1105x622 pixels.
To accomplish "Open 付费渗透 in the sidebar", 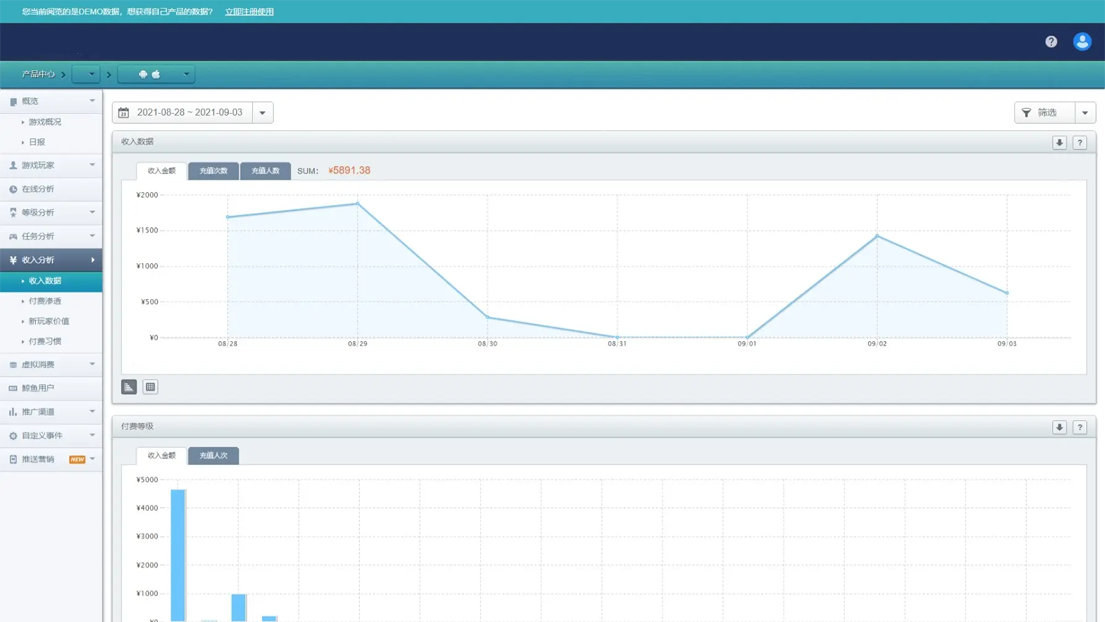I will tap(45, 301).
